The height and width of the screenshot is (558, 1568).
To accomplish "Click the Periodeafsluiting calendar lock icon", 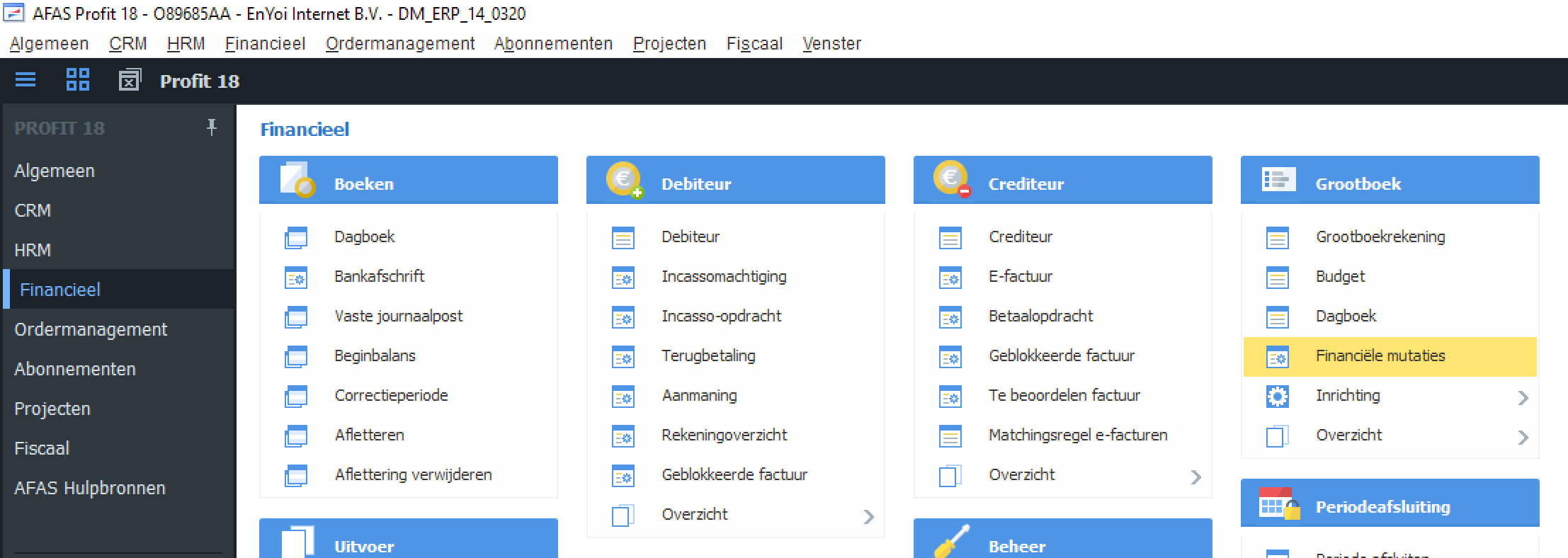I will pos(1278,503).
